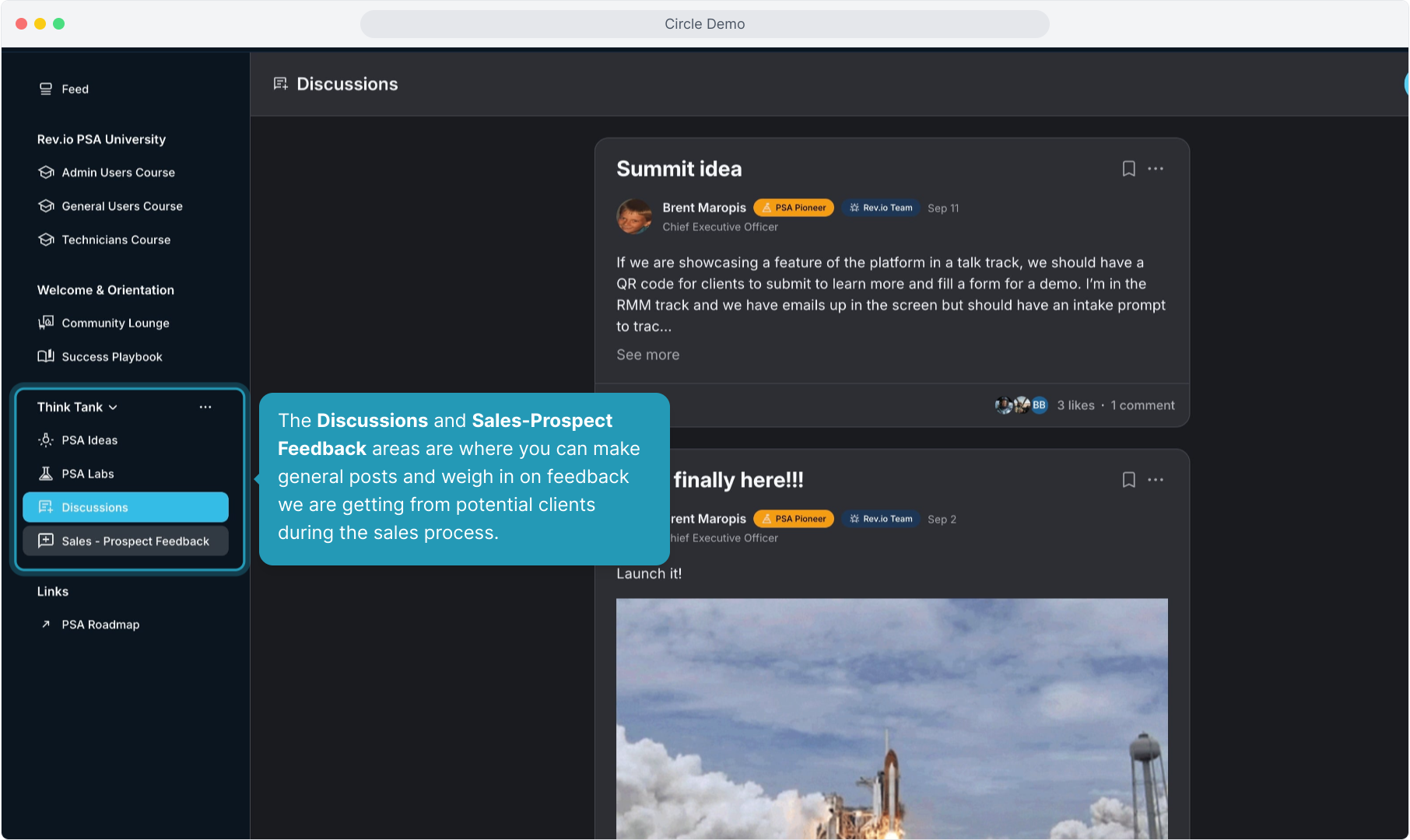Open the PSA Roadmap external link
1410x840 pixels.
tap(100, 625)
